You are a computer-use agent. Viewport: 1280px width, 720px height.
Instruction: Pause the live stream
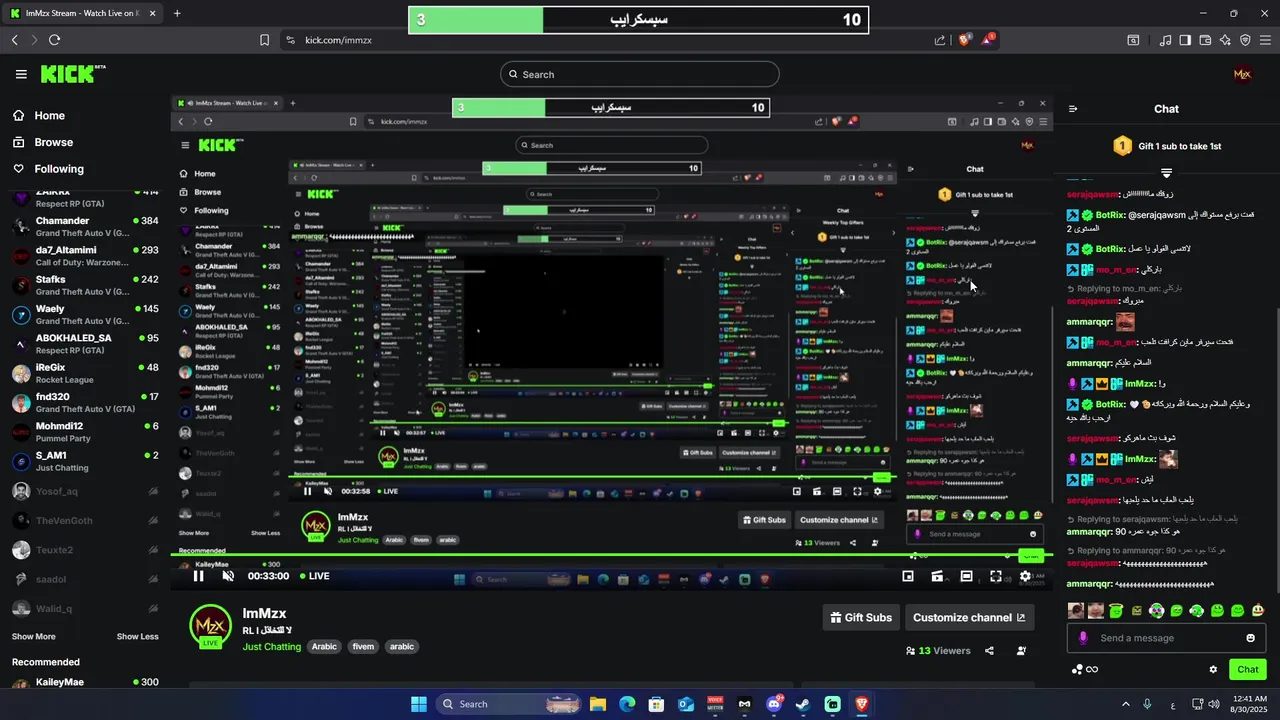click(198, 576)
